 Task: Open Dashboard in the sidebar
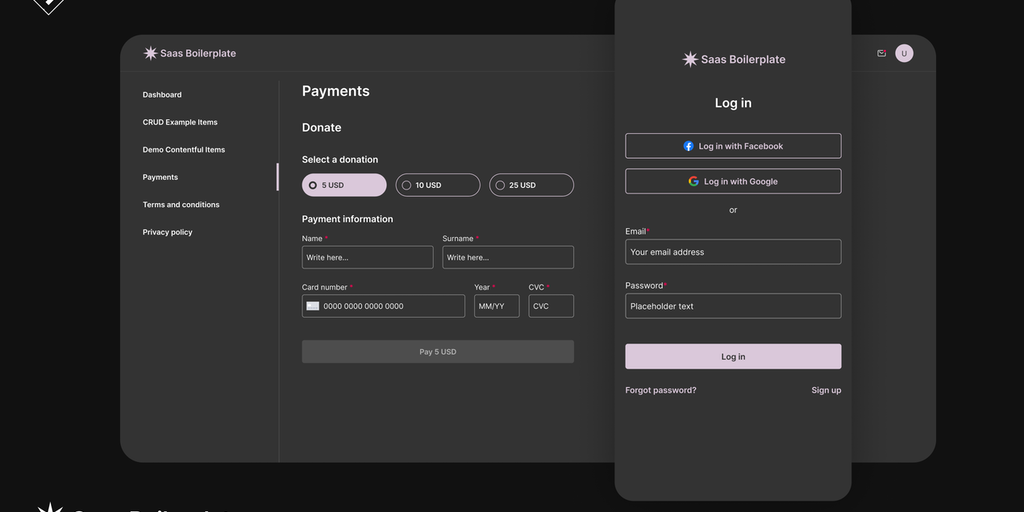pyautogui.click(x=162, y=95)
